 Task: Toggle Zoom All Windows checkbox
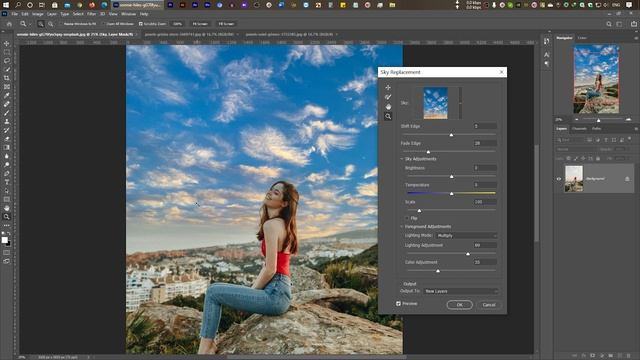click(x=104, y=24)
